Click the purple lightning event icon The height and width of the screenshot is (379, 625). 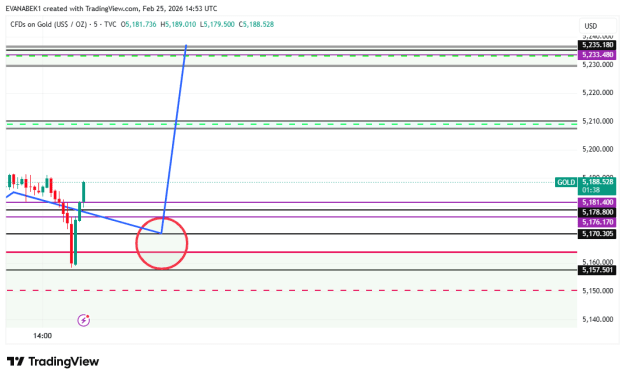[83, 320]
